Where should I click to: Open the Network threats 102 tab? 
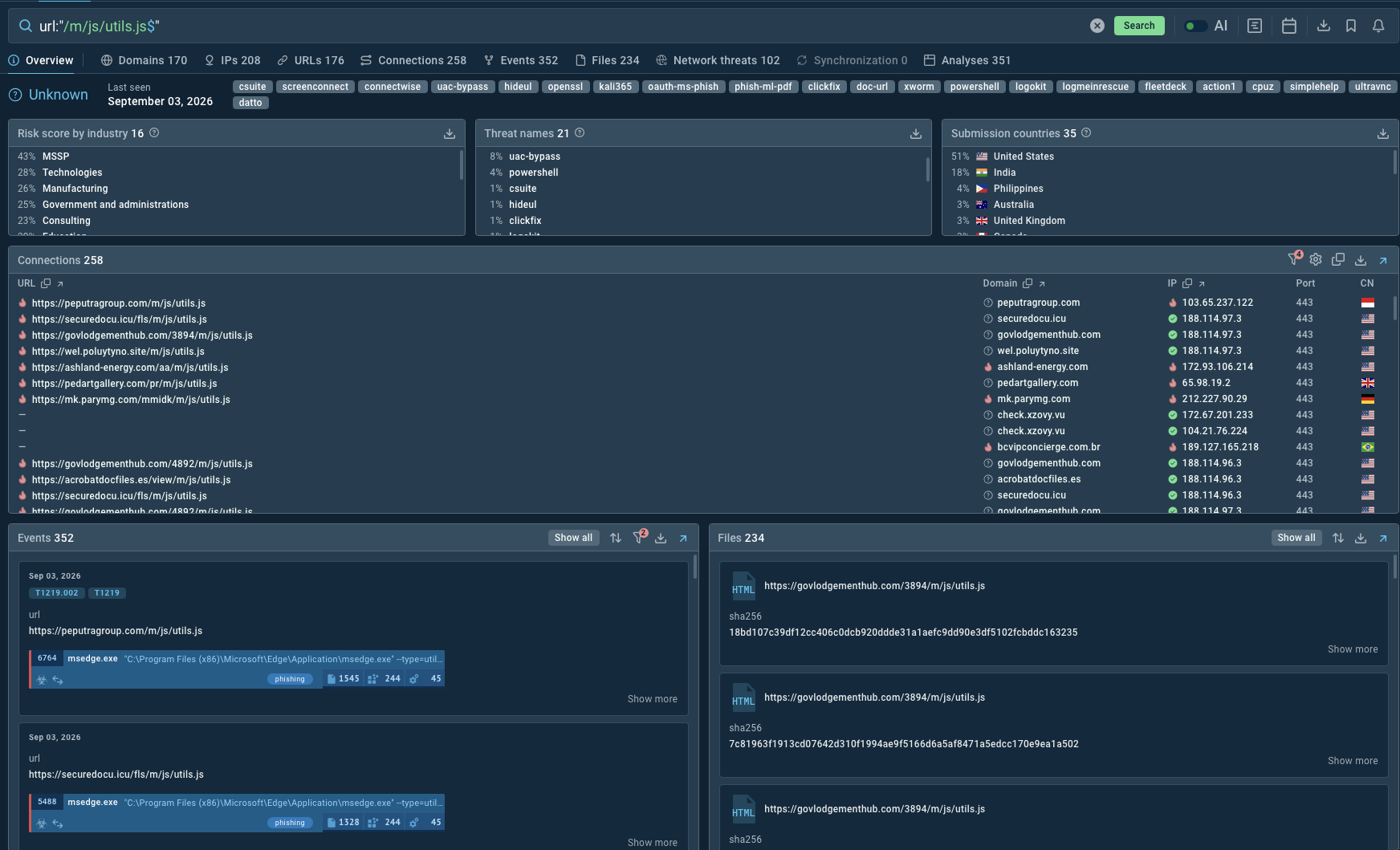click(x=718, y=60)
